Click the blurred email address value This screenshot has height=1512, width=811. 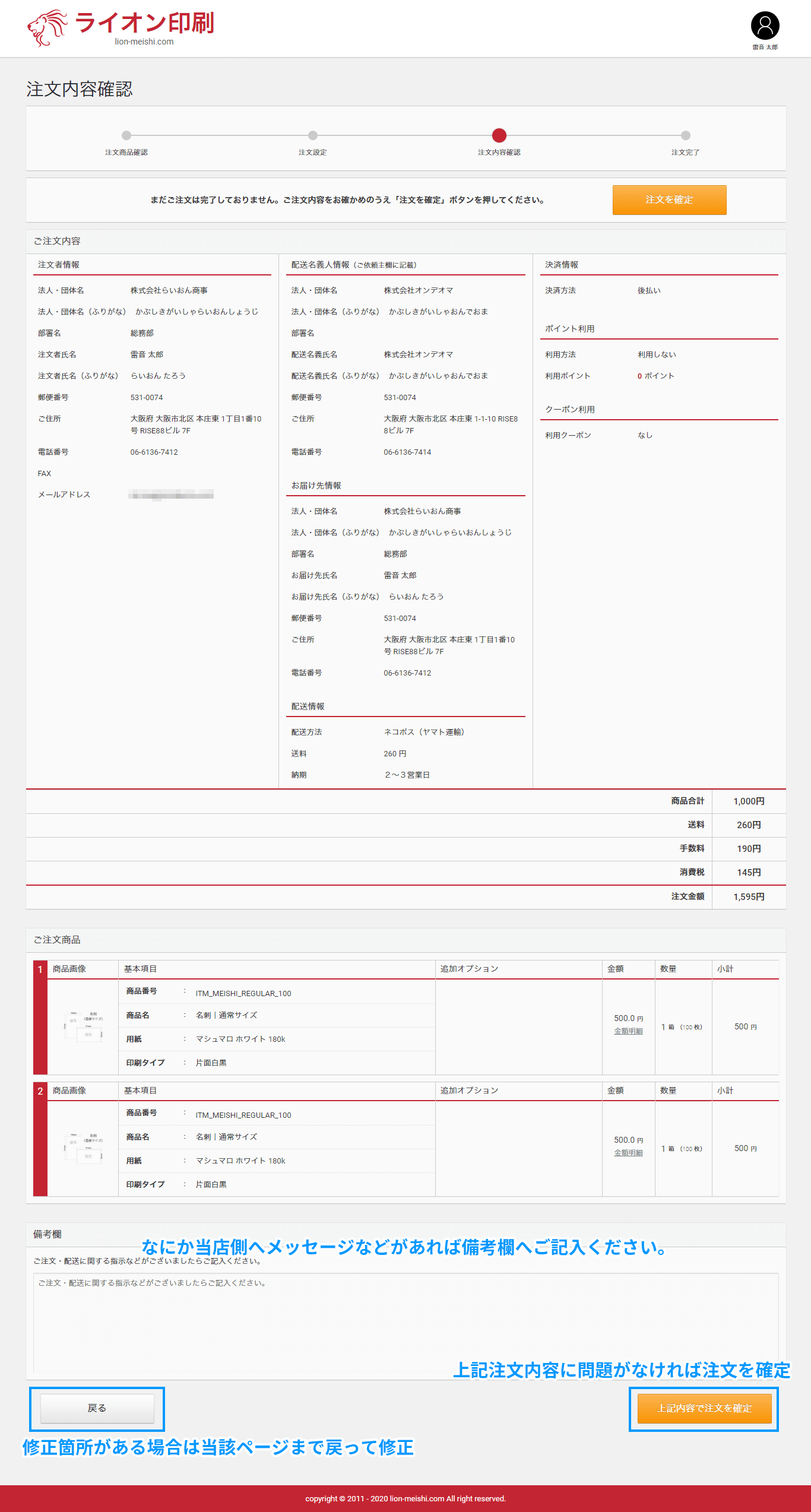[171, 495]
